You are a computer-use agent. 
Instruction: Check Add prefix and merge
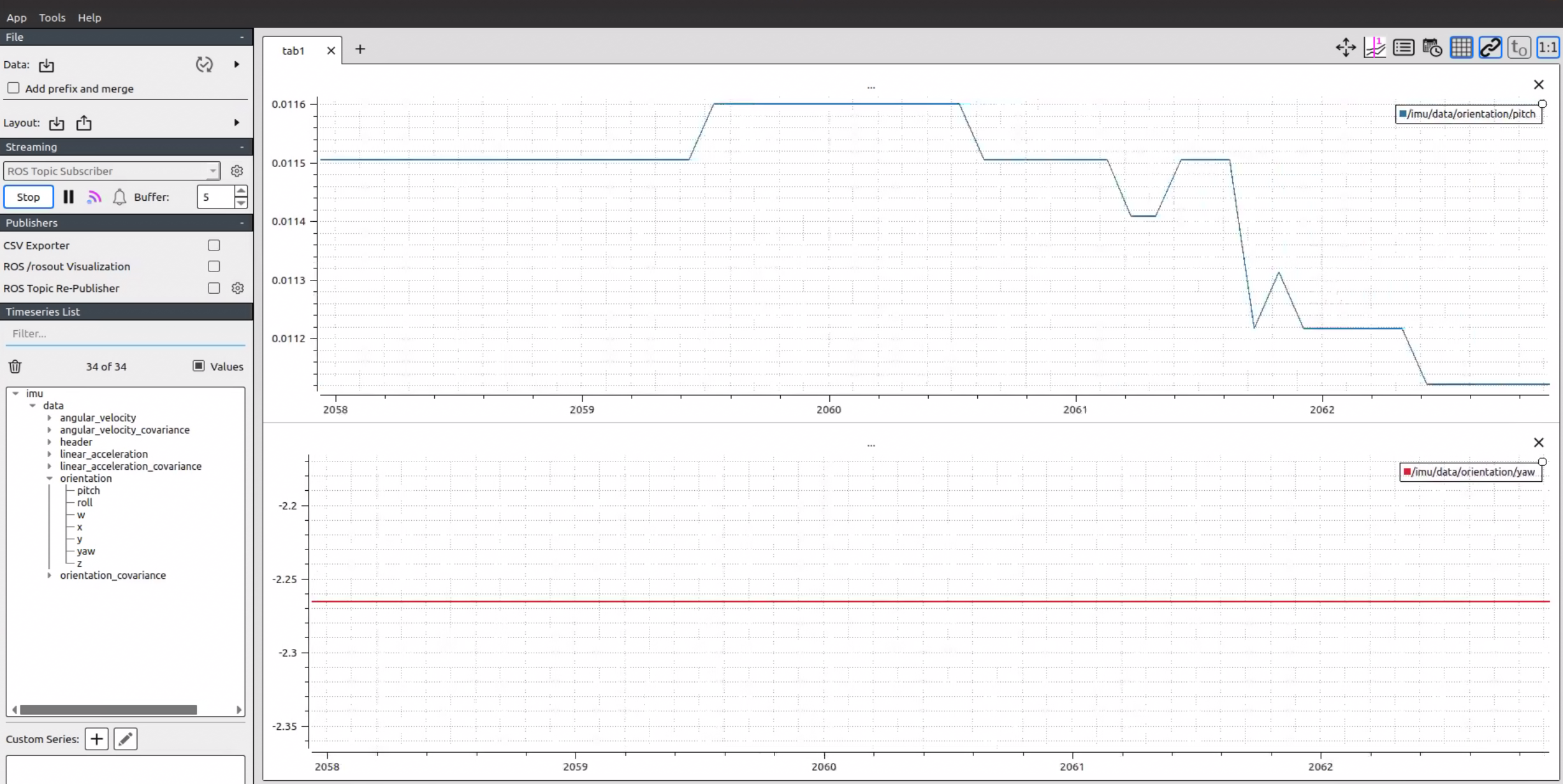coord(13,88)
